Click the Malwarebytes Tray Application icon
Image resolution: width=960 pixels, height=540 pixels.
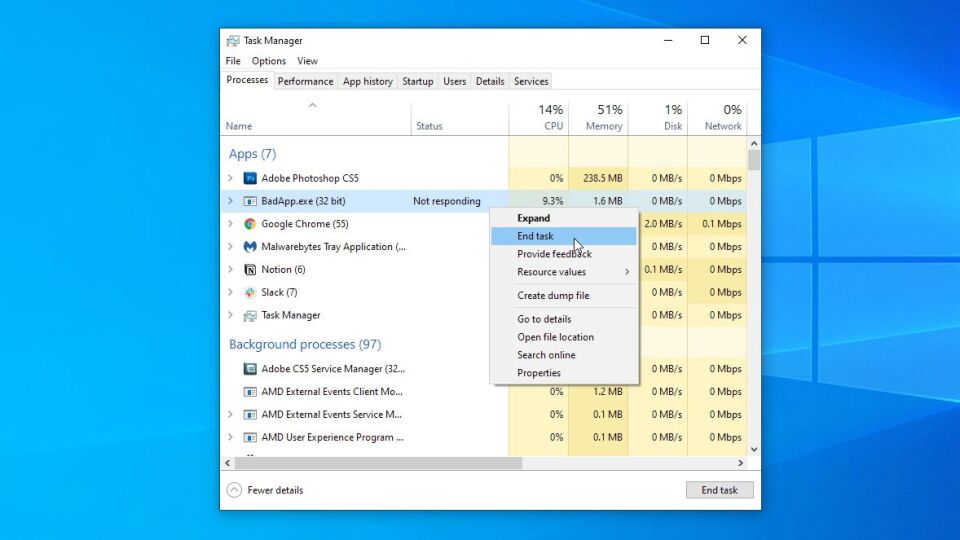click(x=250, y=247)
